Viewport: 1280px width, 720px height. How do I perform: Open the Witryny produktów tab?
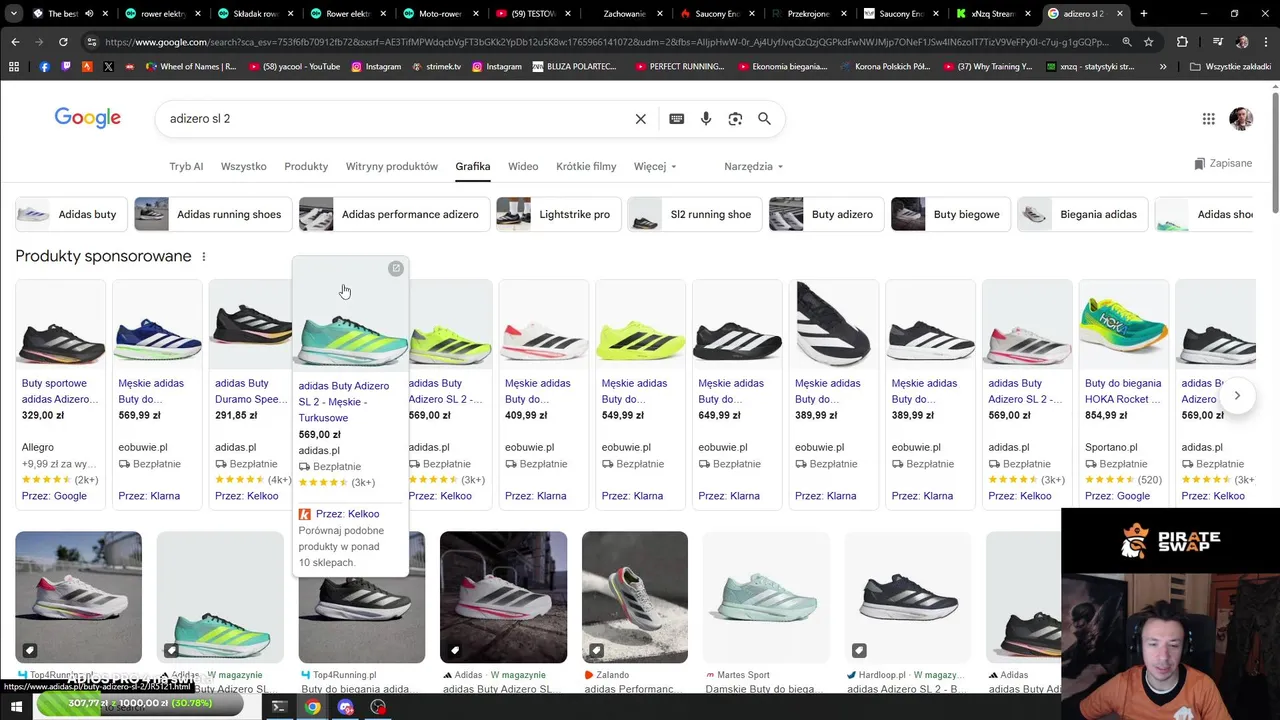pos(392,166)
